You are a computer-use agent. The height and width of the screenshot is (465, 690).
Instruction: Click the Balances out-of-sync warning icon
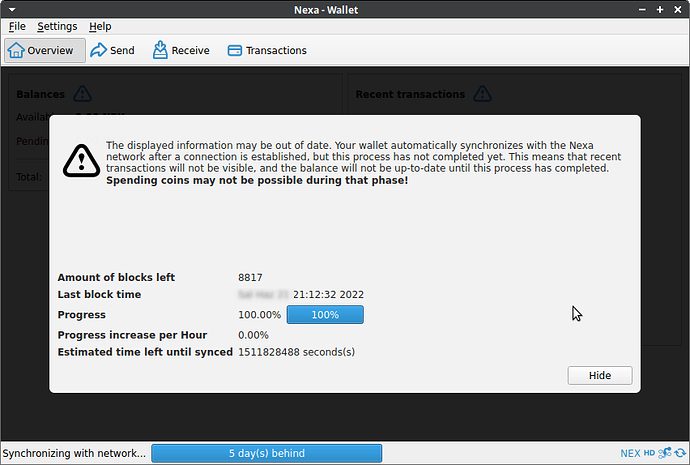pyautogui.click(x=82, y=94)
